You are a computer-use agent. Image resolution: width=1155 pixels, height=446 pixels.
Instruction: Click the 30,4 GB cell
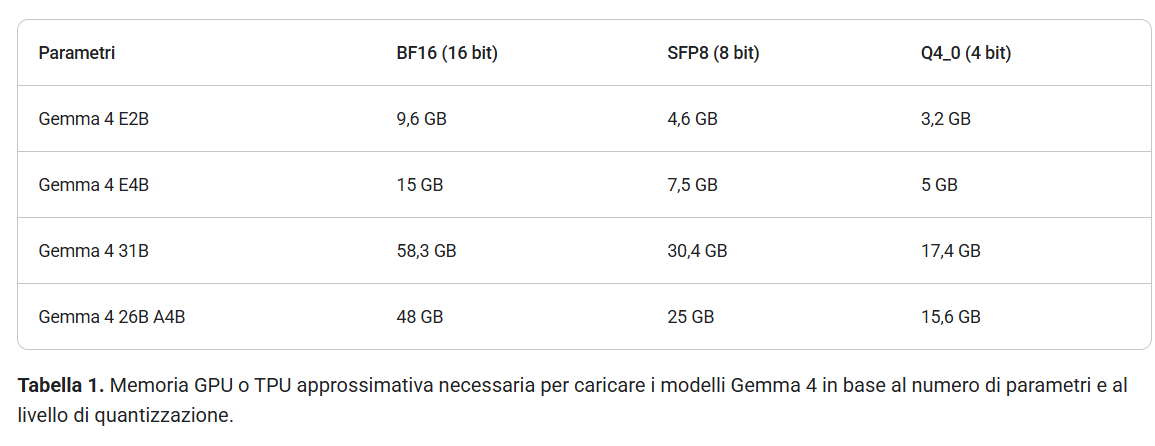click(x=697, y=251)
